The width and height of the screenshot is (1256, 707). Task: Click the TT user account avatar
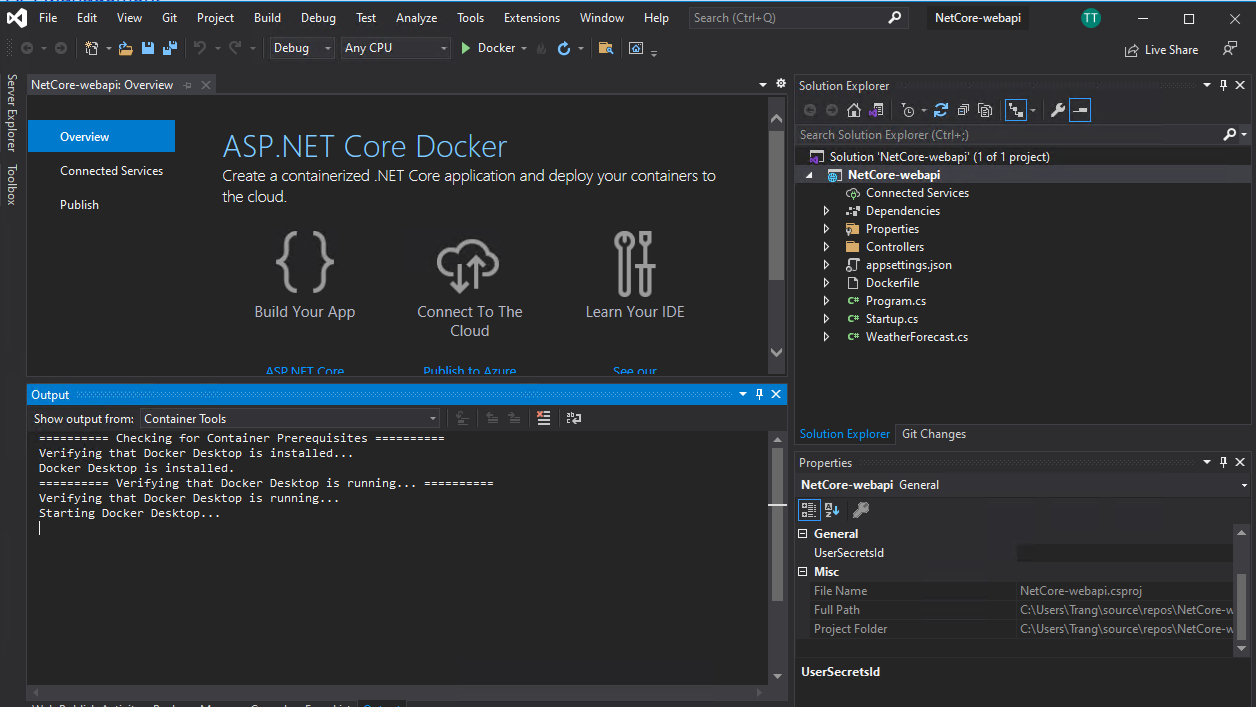(1091, 18)
